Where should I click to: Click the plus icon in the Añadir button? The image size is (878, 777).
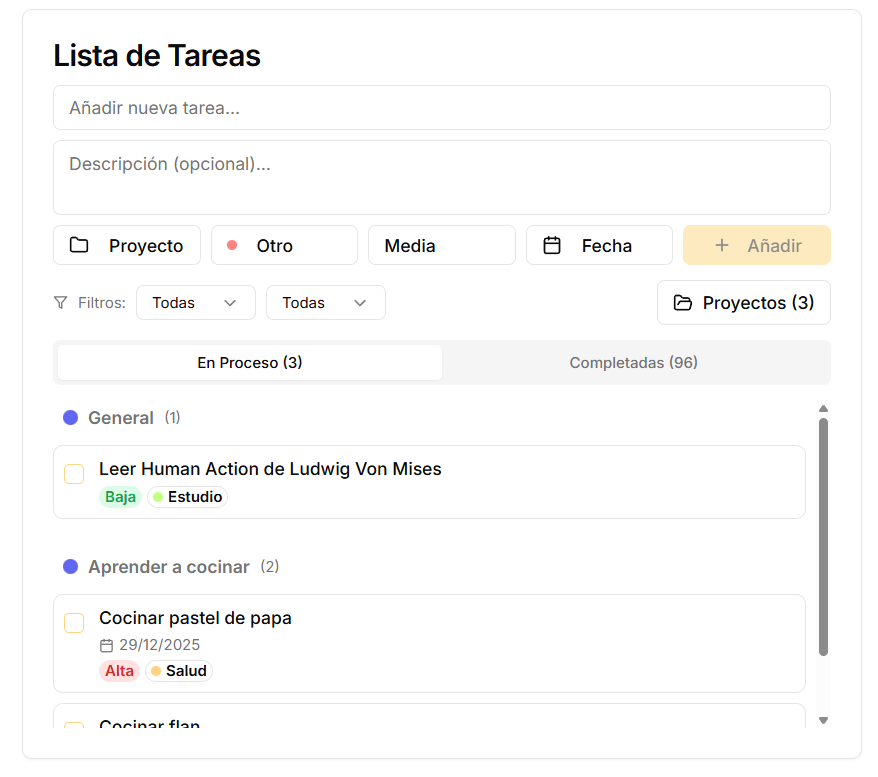pyautogui.click(x=723, y=244)
